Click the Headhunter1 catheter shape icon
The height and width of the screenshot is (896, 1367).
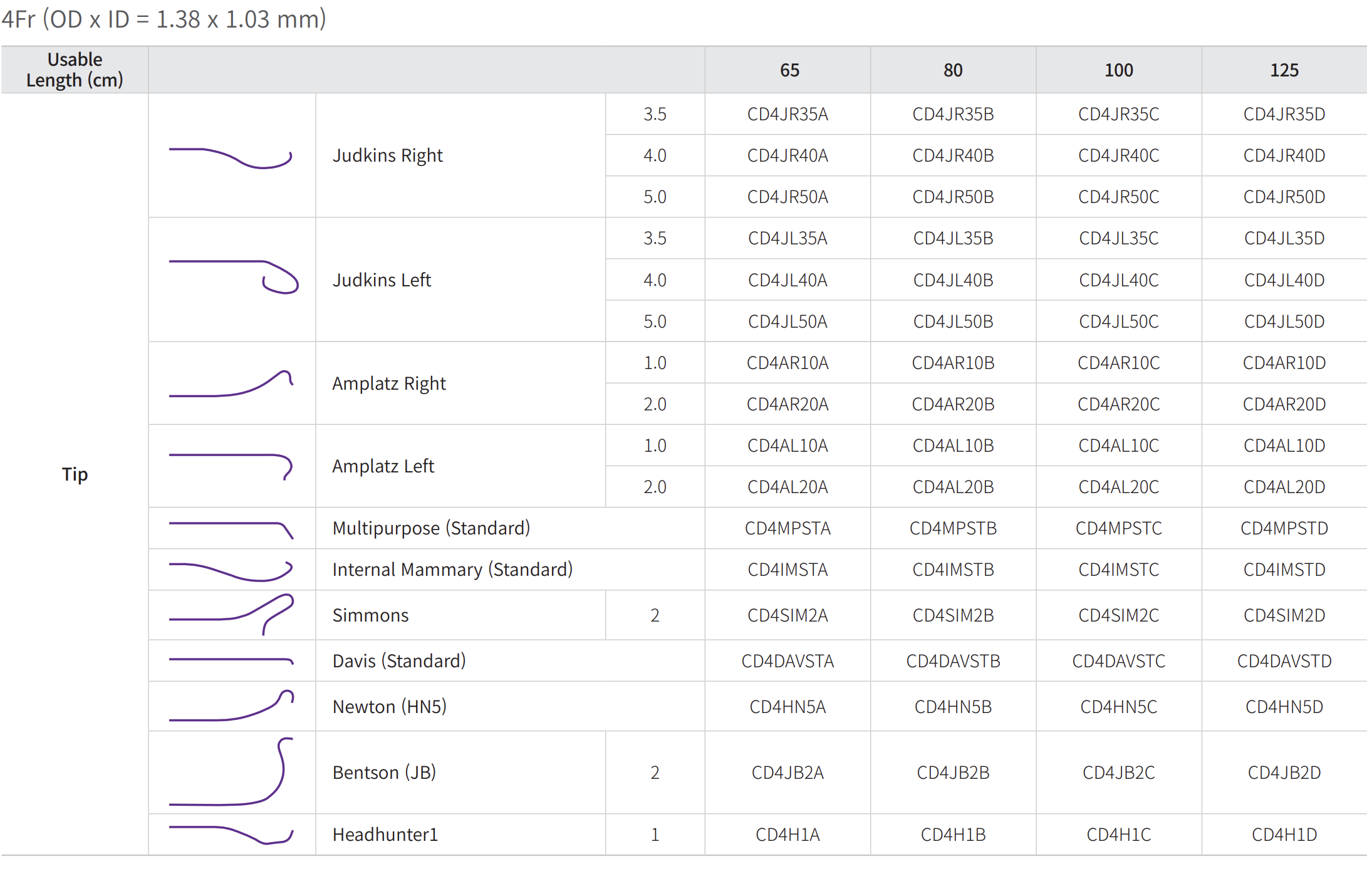pyautogui.click(x=231, y=835)
